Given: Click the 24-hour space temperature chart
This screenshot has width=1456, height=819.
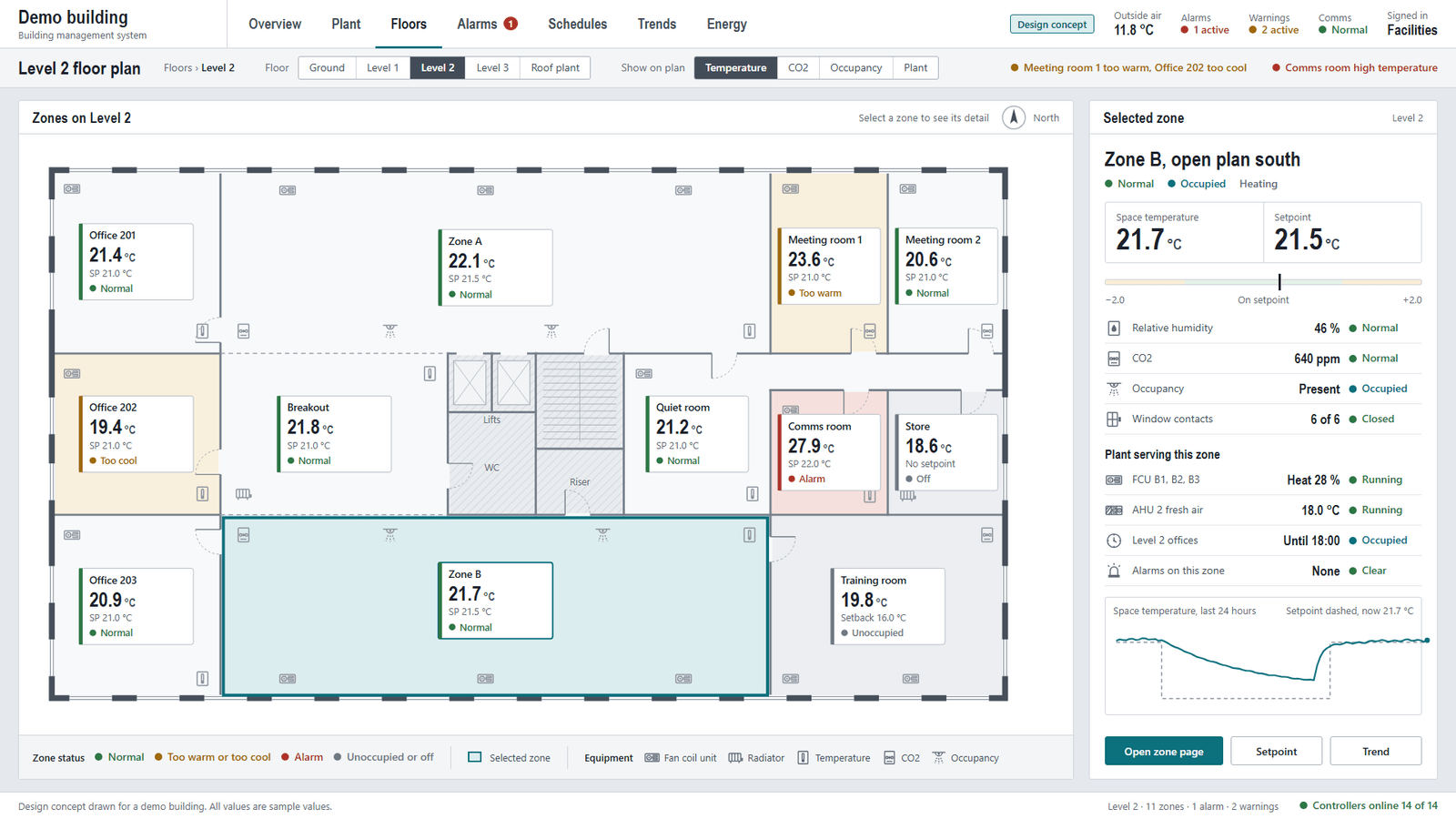Looking at the screenshot, I should click(1263, 656).
